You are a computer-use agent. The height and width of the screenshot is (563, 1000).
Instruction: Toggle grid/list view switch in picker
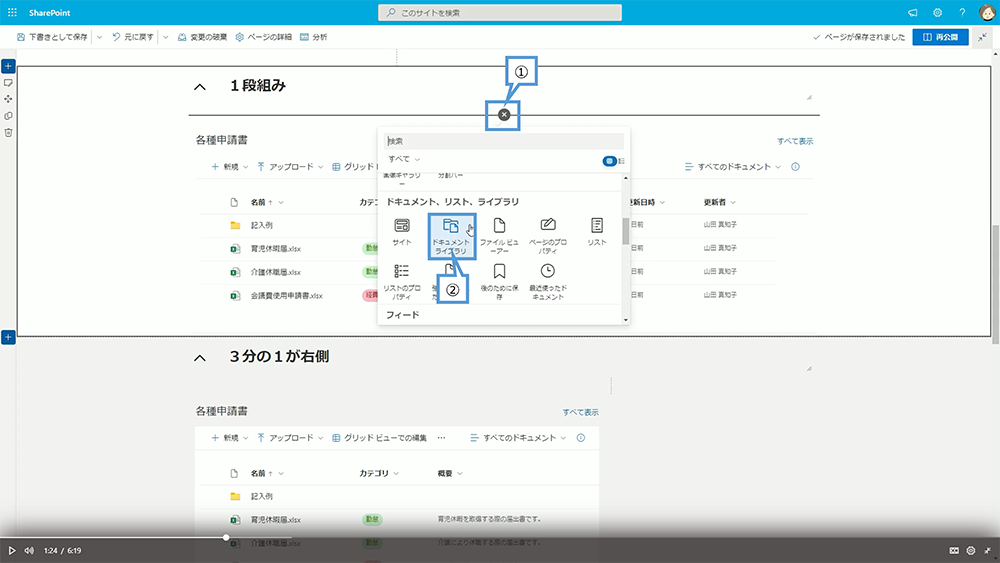click(x=614, y=161)
